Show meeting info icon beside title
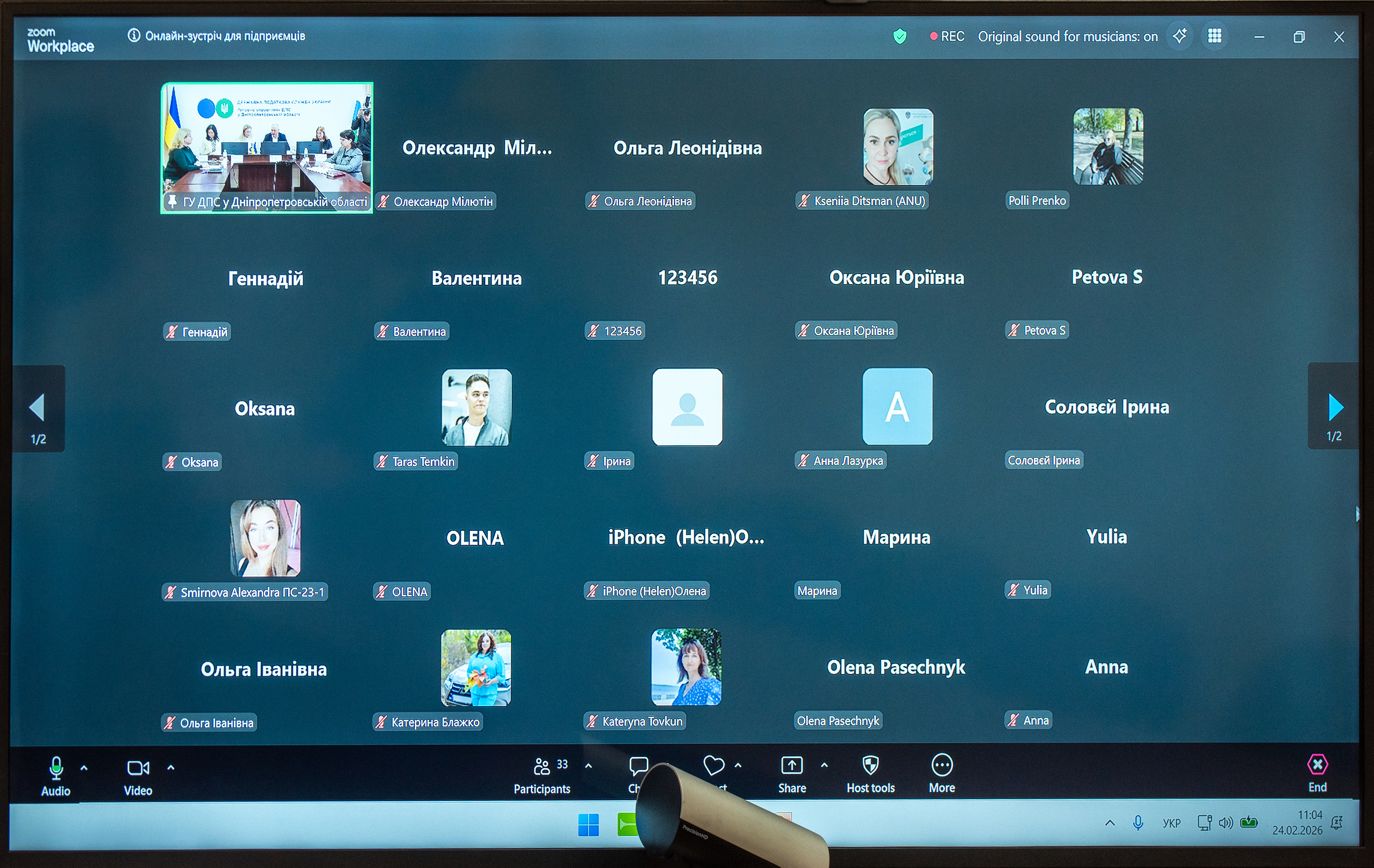Viewport: 1374px width, 868px height. [x=134, y=35]
